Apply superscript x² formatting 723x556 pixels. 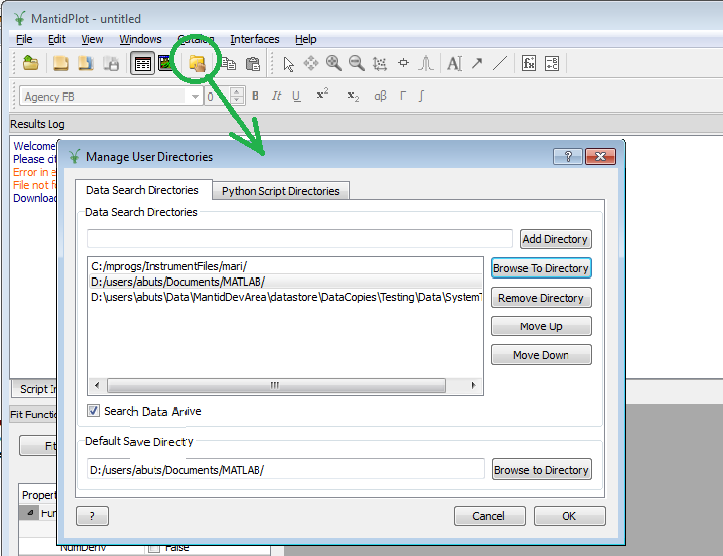click(x=322, y=94)
